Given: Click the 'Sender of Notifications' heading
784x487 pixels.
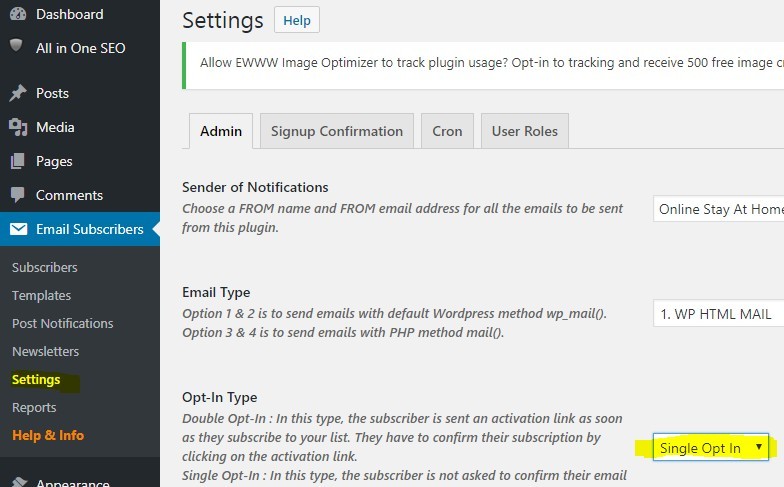Looking at the screenshot, I should pos(255,187).
